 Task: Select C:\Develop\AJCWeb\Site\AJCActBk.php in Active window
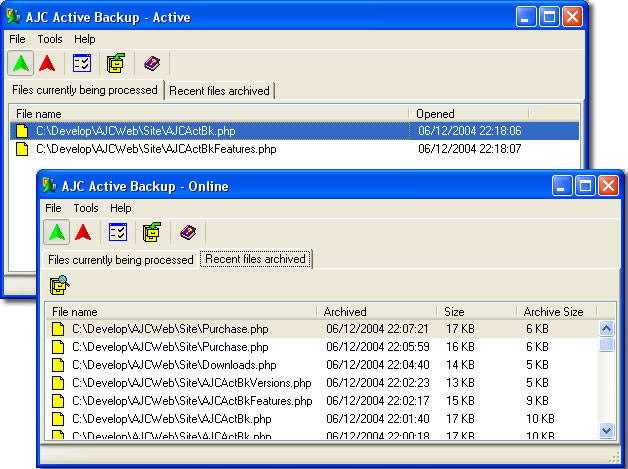(x=136, y=131)
